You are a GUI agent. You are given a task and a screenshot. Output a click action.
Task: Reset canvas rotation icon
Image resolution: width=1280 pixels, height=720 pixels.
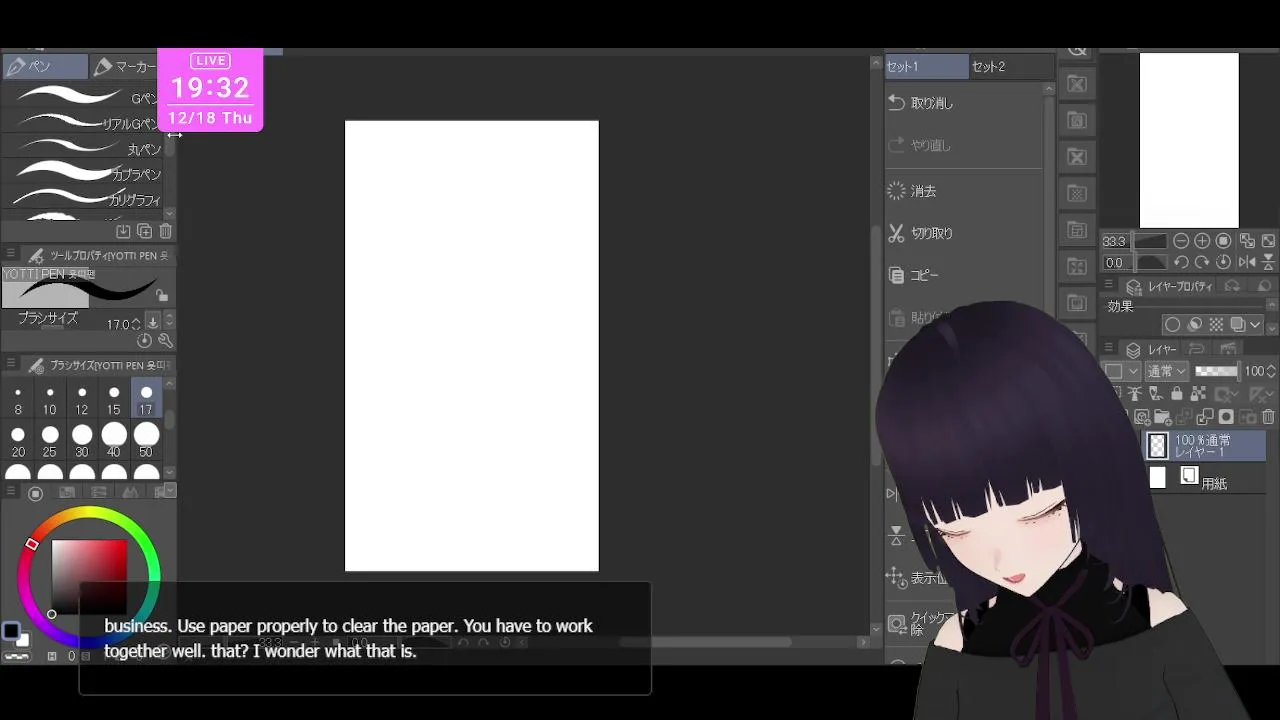(1223, 263)
